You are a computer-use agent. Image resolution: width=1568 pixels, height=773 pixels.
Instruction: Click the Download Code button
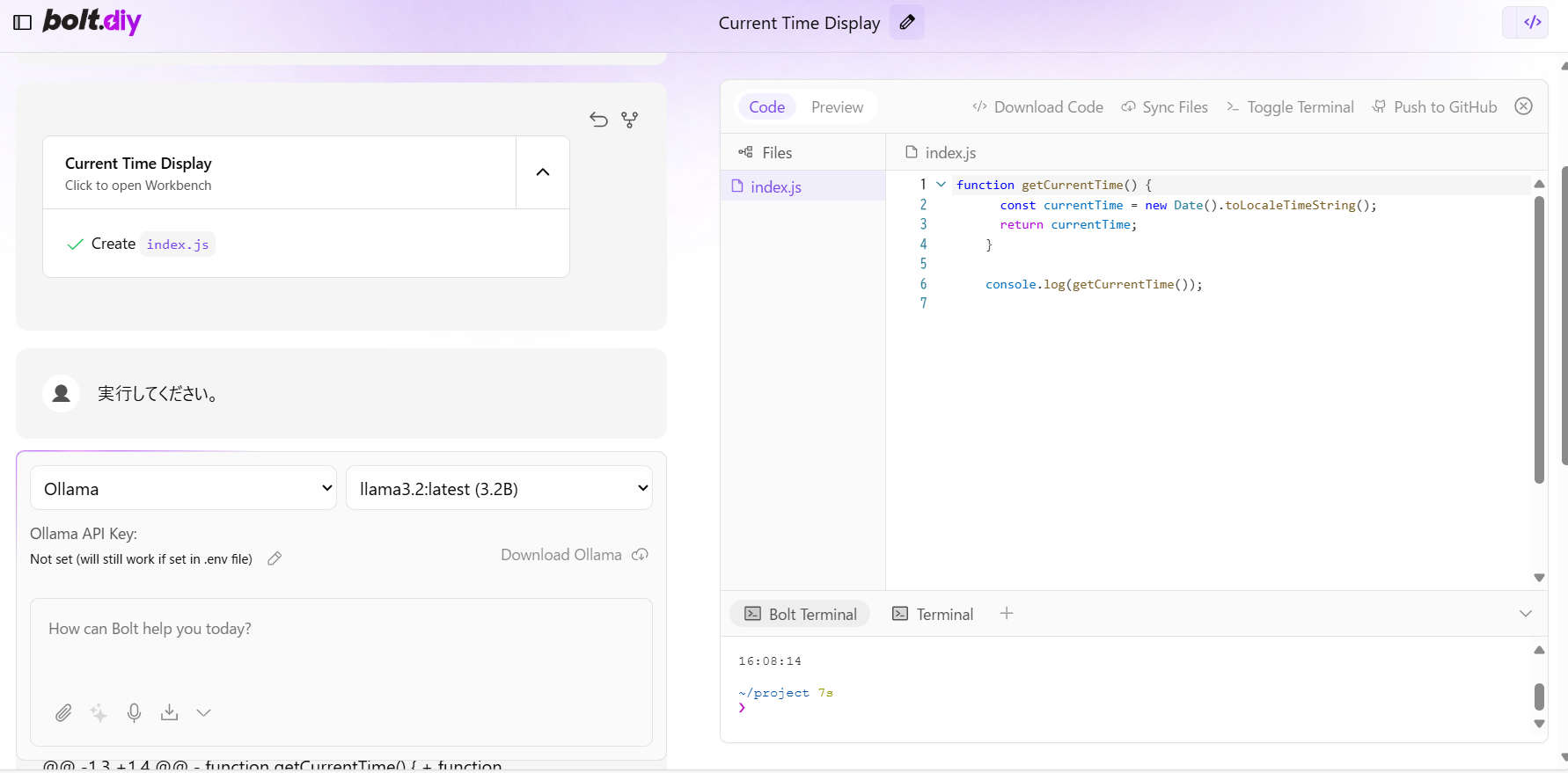coord(1037,107)
